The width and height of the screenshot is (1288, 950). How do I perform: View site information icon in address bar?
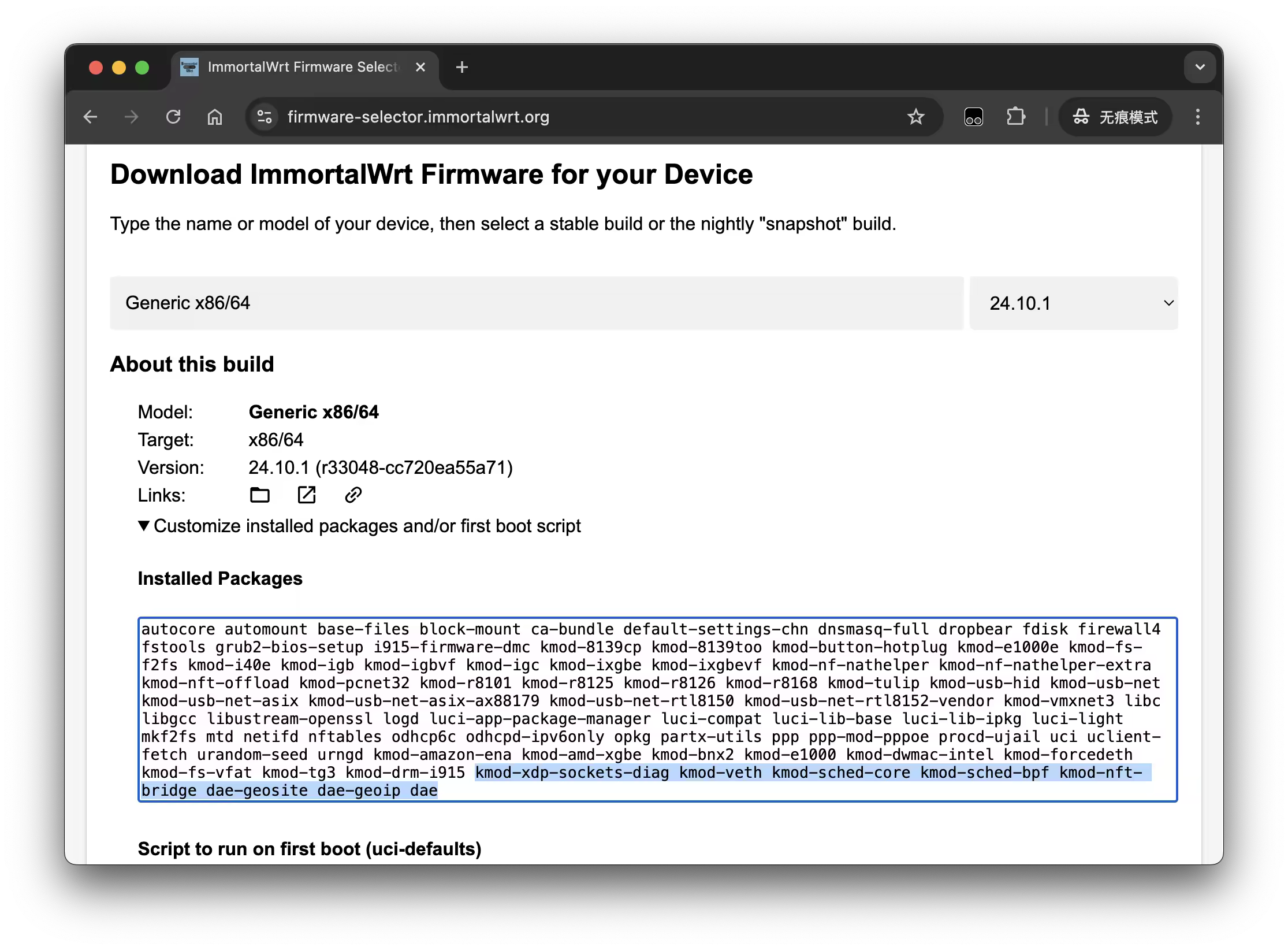pyautogui.click(x=265, y=117)
